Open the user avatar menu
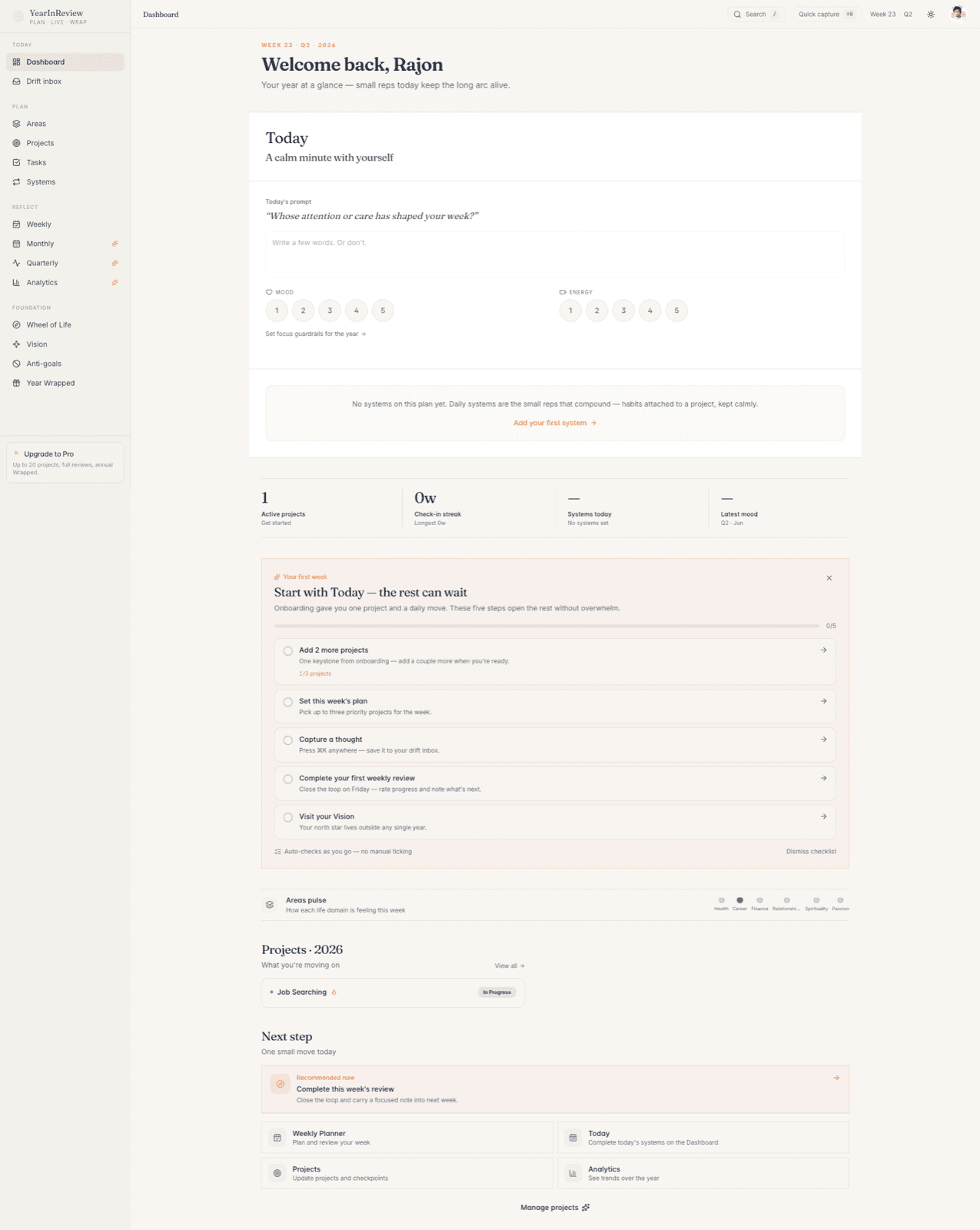The width and height of the screenshot is (980, 1230). point(958,14)
